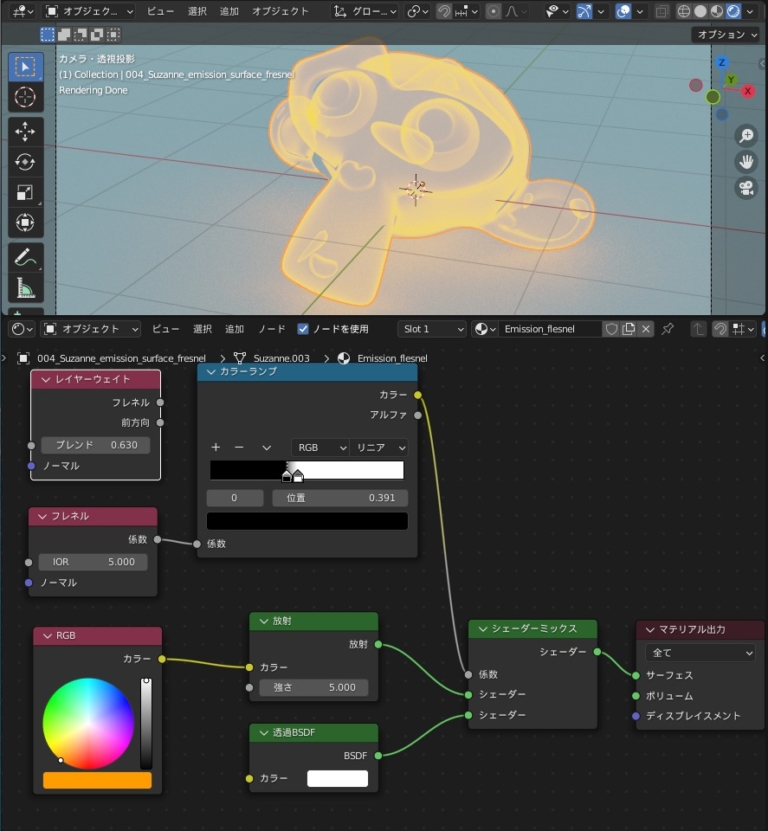Click the parent node tree up-arrow icon

click(x=699, y=329)
